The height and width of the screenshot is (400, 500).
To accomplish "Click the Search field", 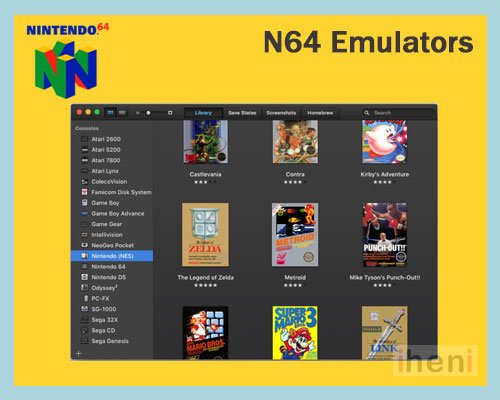I will click(398, 113).
